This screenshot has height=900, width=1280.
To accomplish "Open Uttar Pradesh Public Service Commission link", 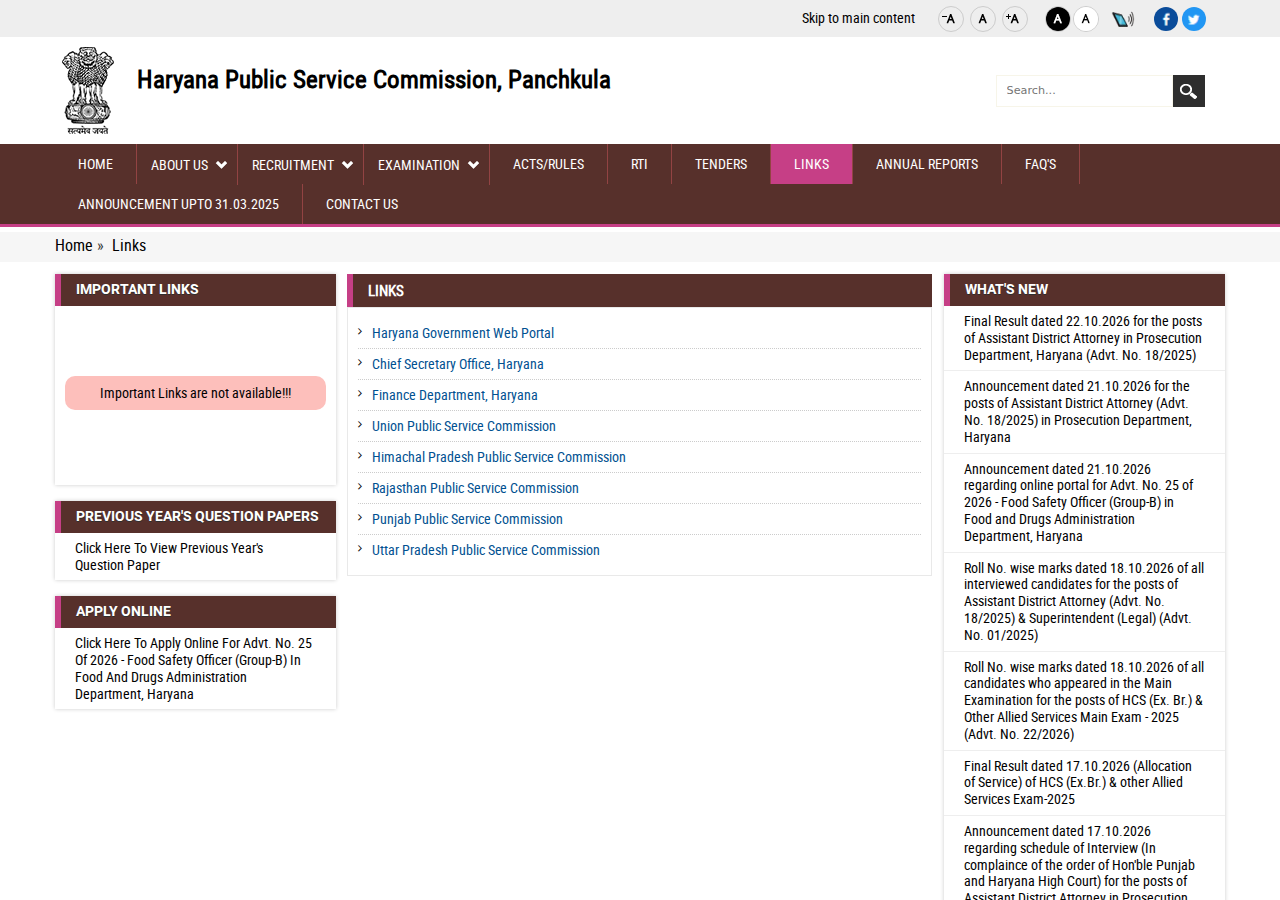I will coord(486,550).
